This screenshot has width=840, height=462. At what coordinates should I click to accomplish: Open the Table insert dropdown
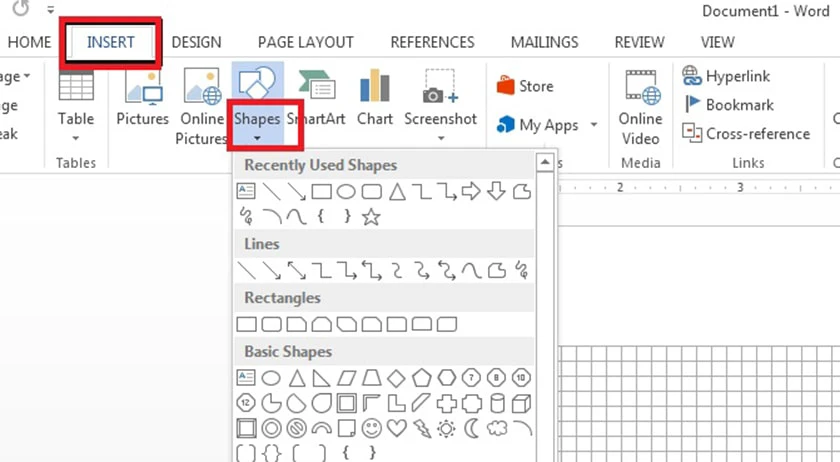(x=76, y=105)
